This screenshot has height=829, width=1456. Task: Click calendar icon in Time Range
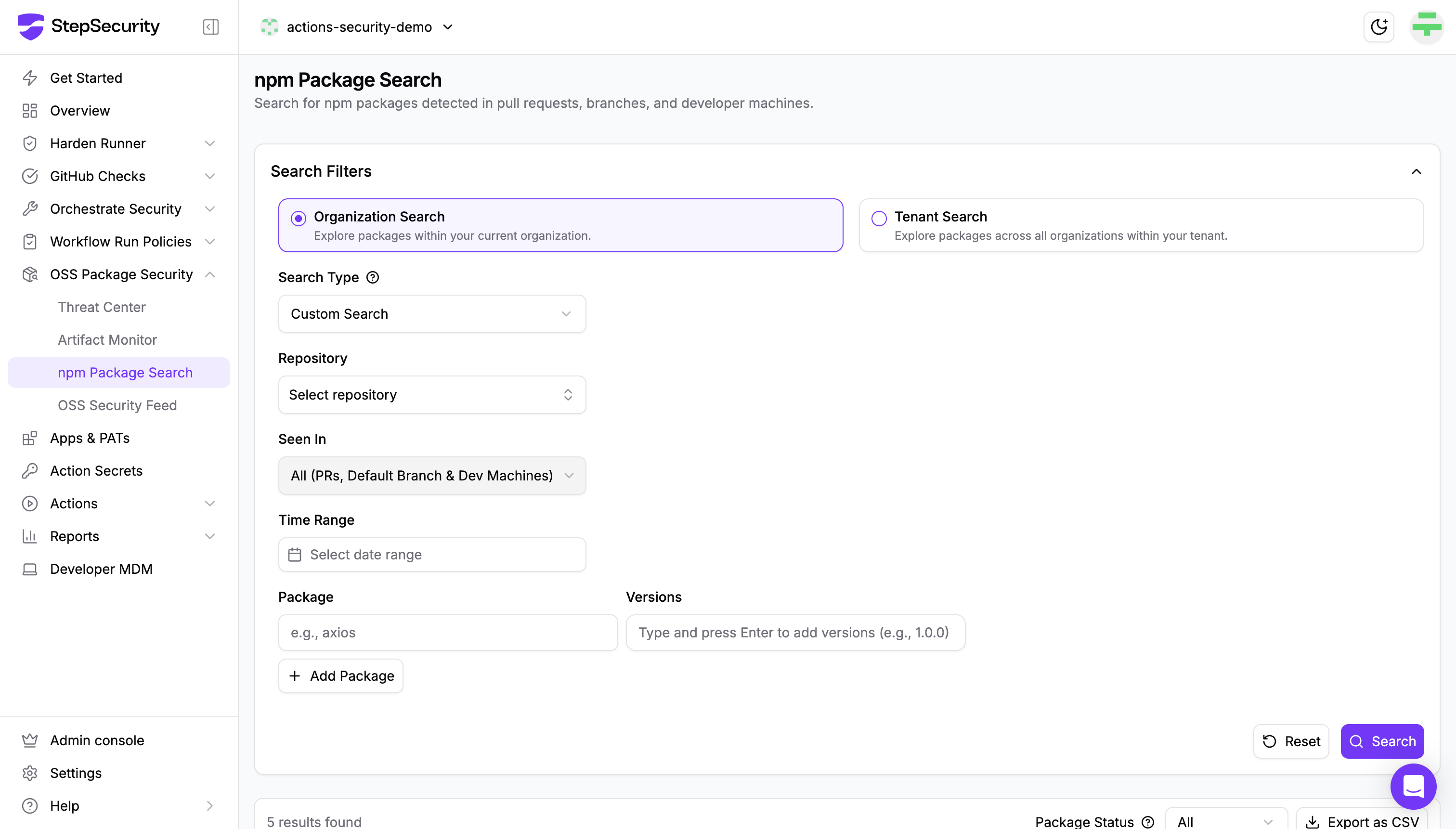pos(294,555)
